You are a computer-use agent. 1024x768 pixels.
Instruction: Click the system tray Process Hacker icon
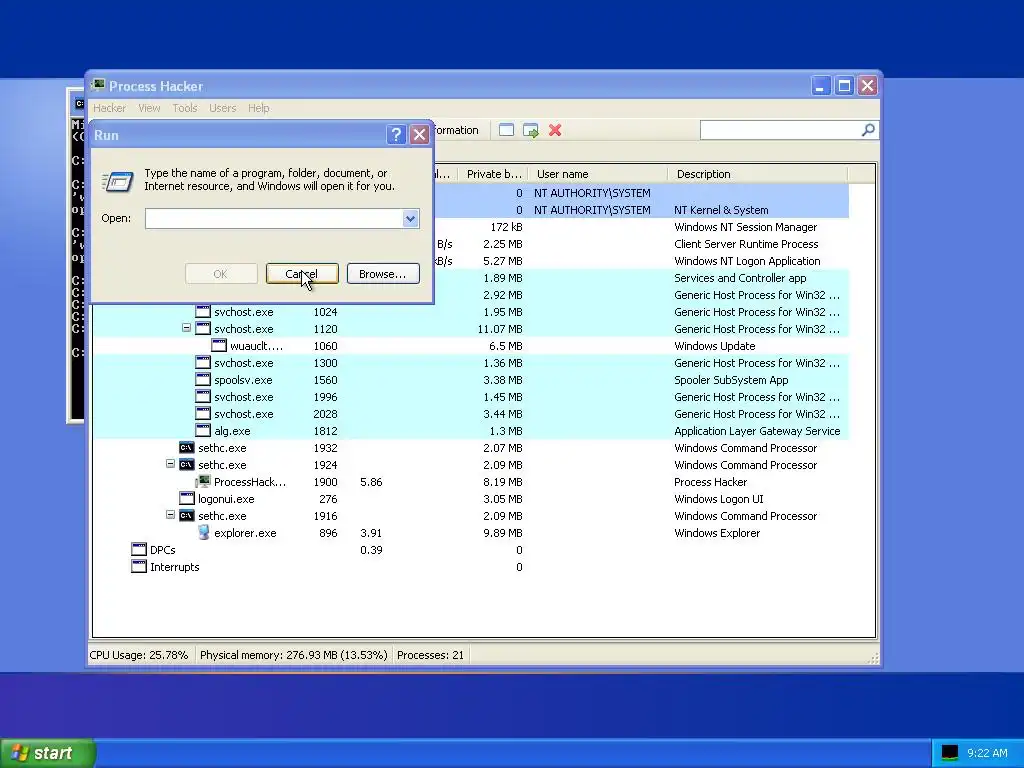[950, 752]
